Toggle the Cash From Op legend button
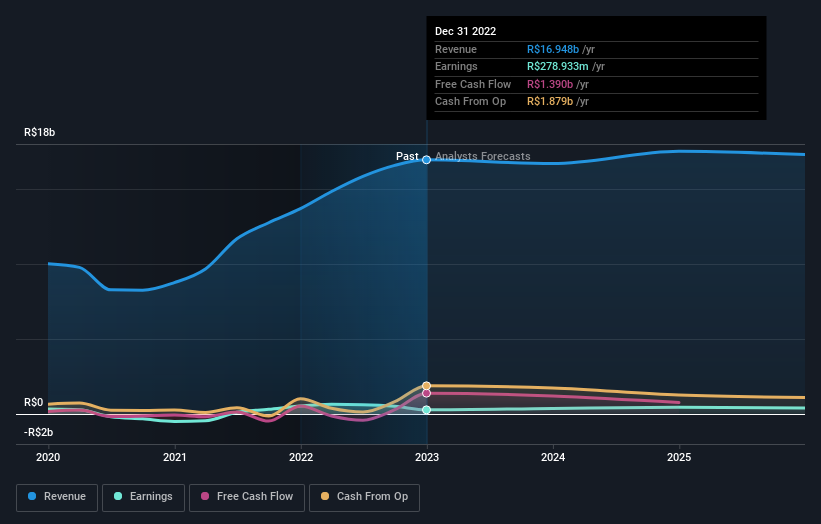Screen dimensions: 821x524 pyautogui.click(x=364, y=497)
